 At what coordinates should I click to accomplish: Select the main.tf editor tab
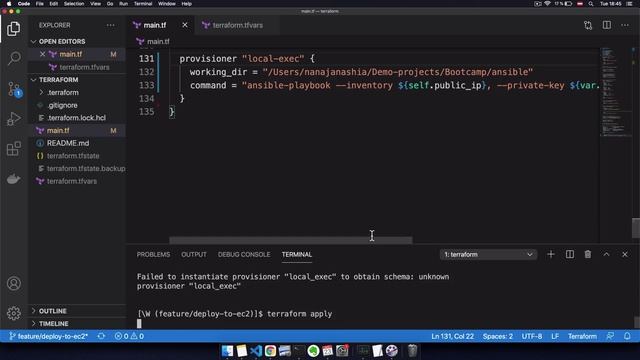click(155, 25)
